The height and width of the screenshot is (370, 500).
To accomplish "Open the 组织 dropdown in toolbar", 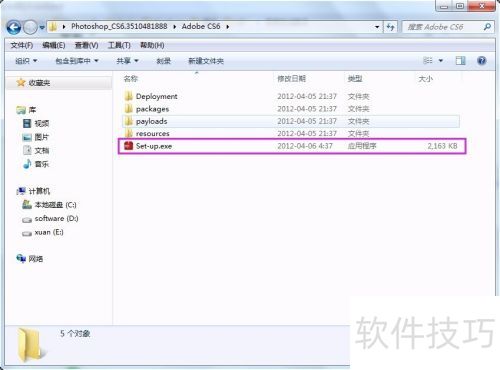I will [x=26, y=61].
